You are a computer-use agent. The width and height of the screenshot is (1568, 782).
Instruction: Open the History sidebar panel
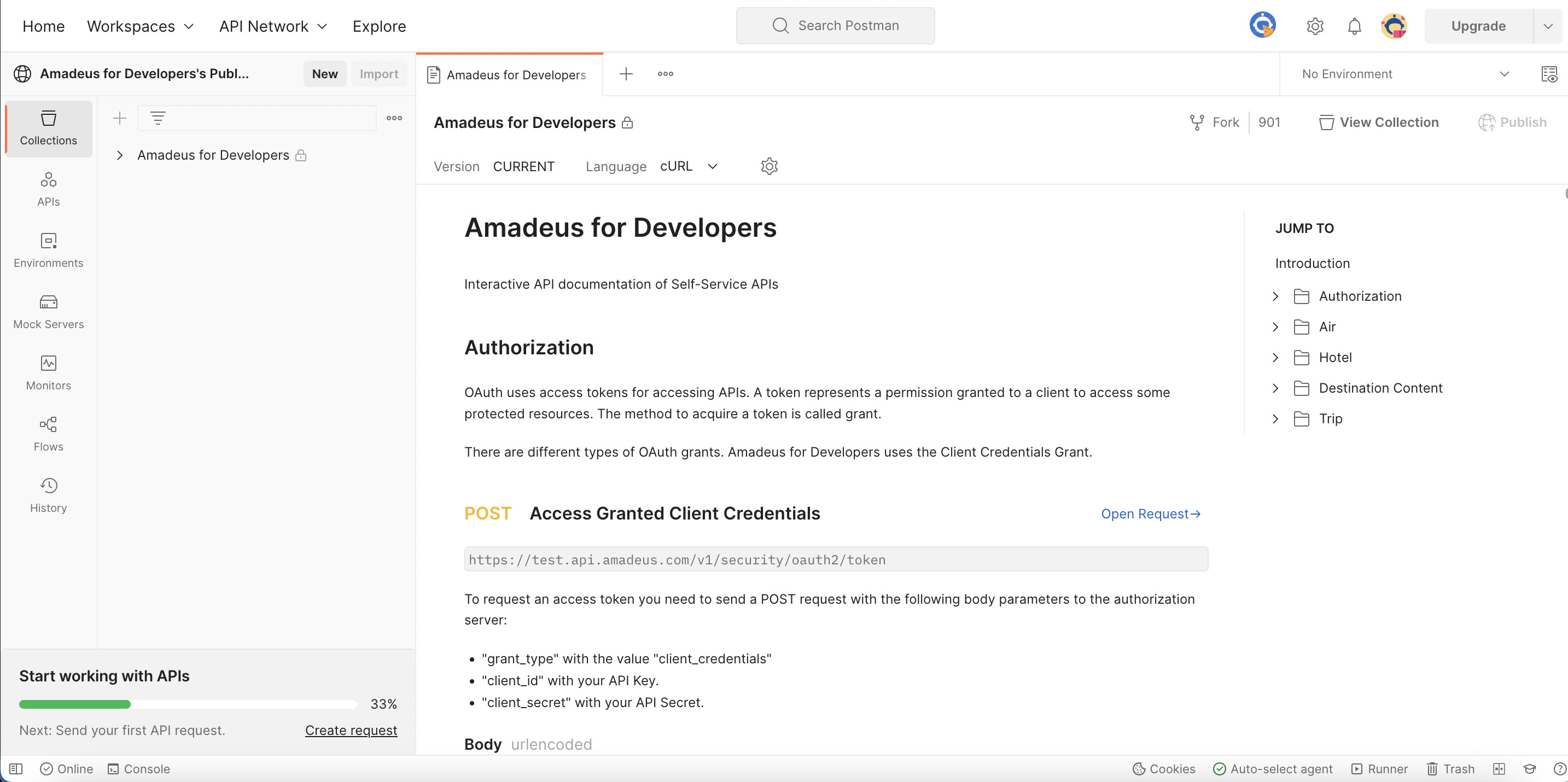(x=49, y=496)
